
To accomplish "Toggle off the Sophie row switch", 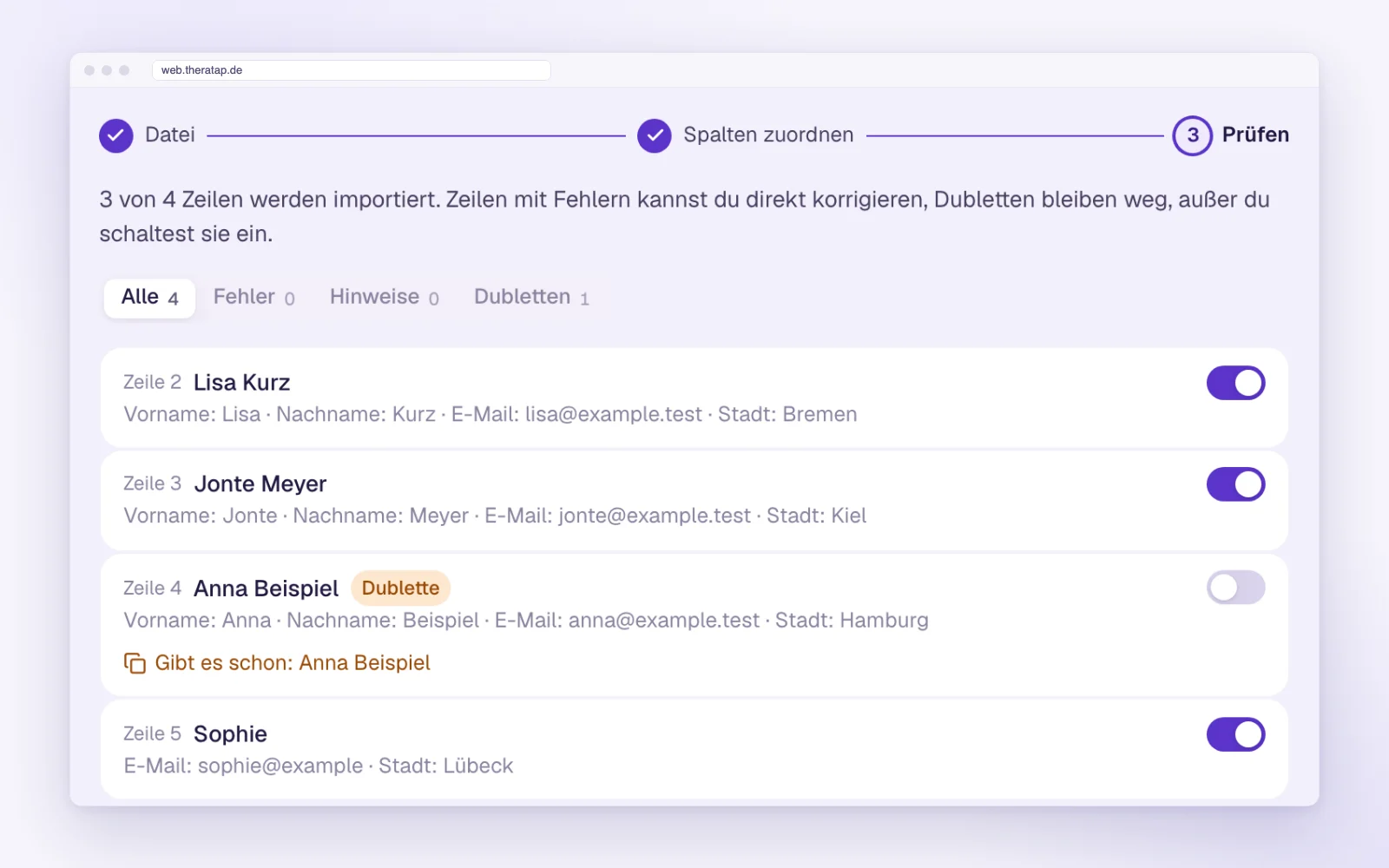I will click(x=1235, y=734).
